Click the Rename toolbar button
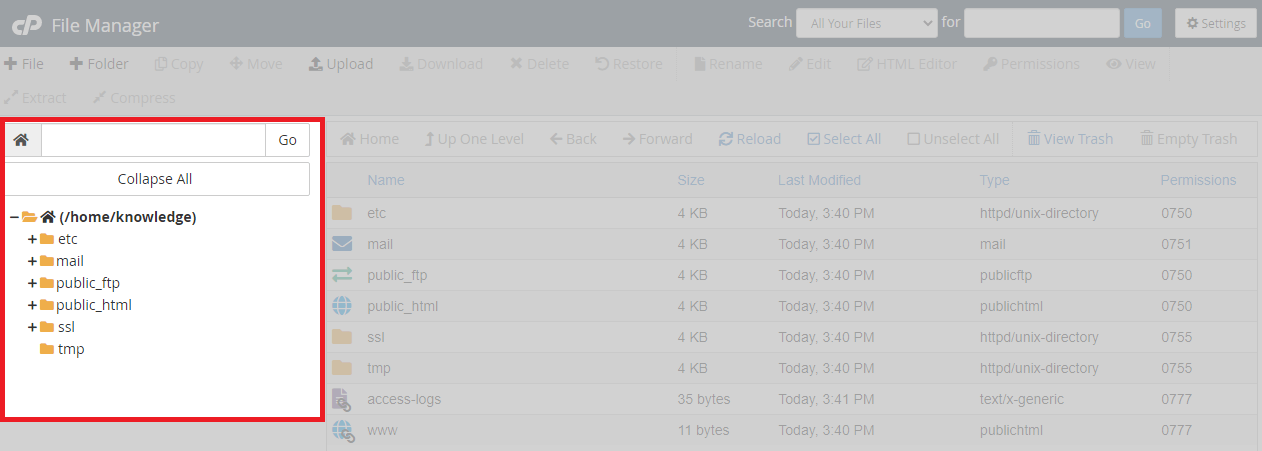 coord(728,64)
